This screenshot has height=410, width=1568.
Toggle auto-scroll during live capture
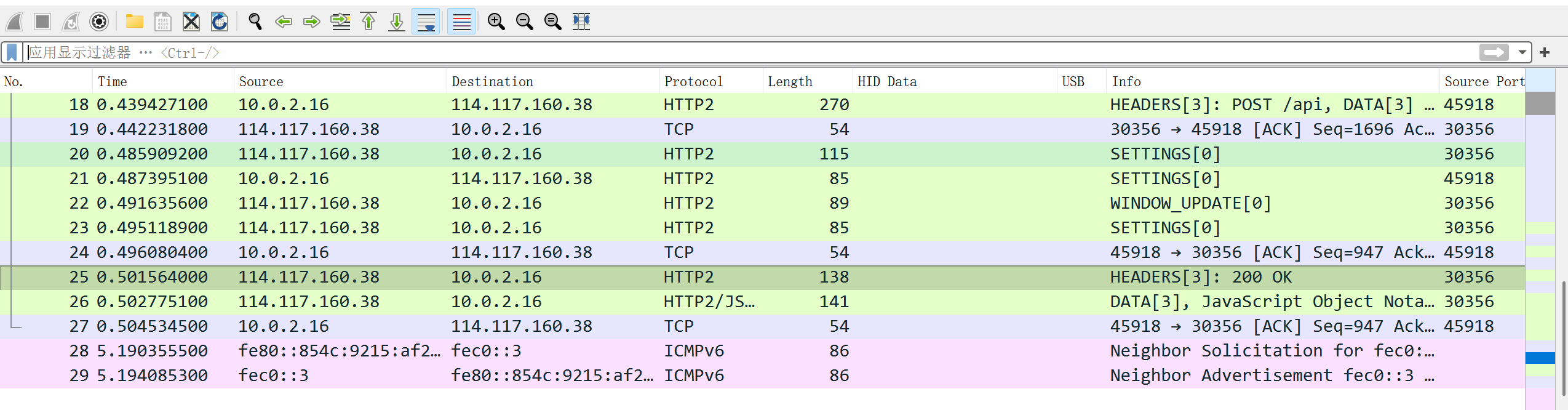[426, 22]
